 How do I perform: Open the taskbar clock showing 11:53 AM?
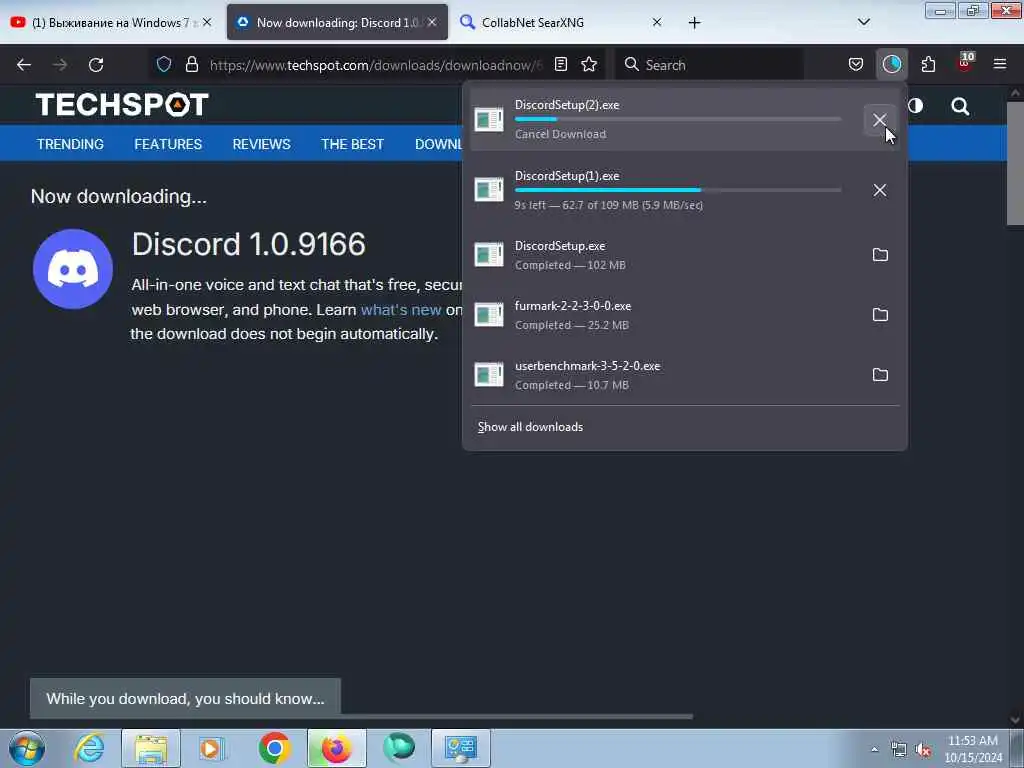(973, 749)
